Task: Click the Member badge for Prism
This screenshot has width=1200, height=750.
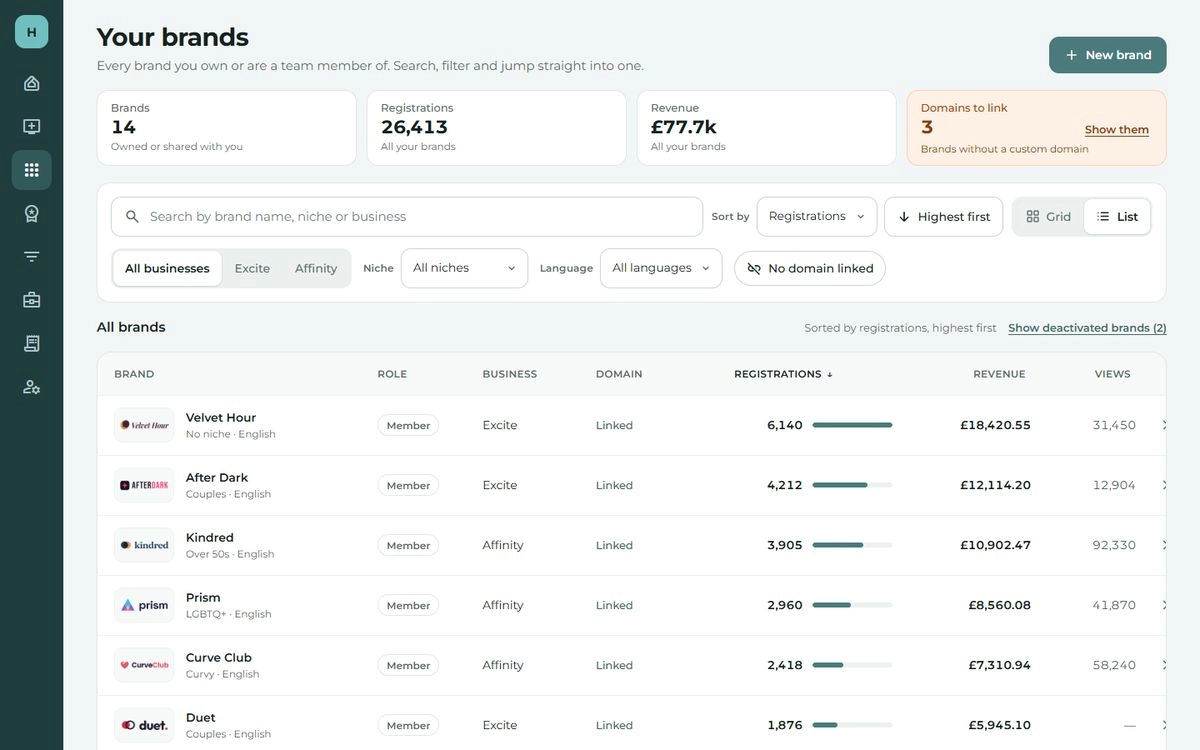Action: point(408,605)
